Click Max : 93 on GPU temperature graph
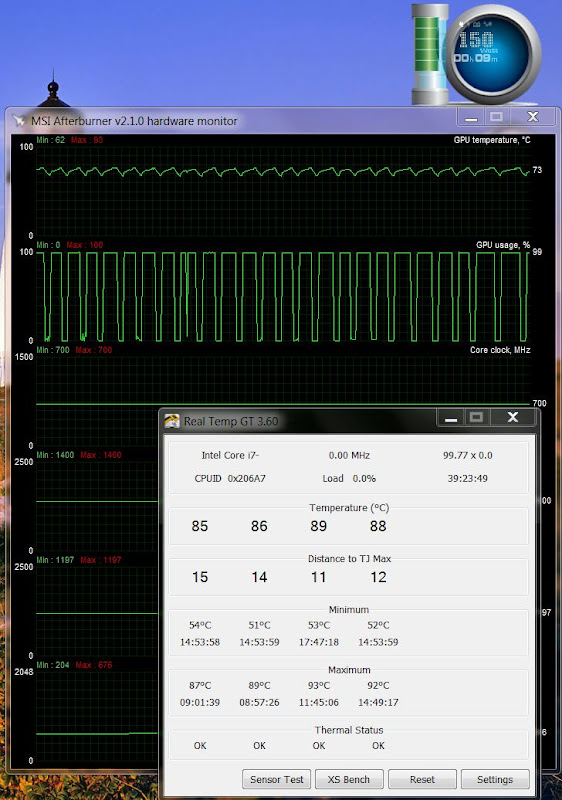562x800 pixels. [87, 140]
